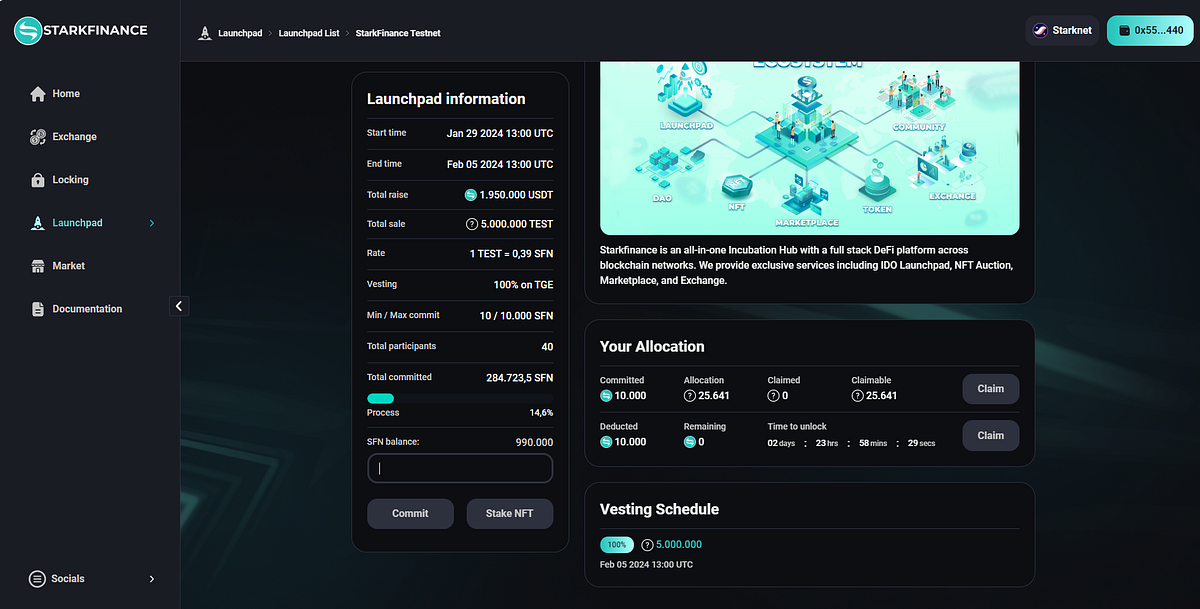Expand the Socials menu chevron
This screenshot has width=1200, height=609.
(151, 578)
